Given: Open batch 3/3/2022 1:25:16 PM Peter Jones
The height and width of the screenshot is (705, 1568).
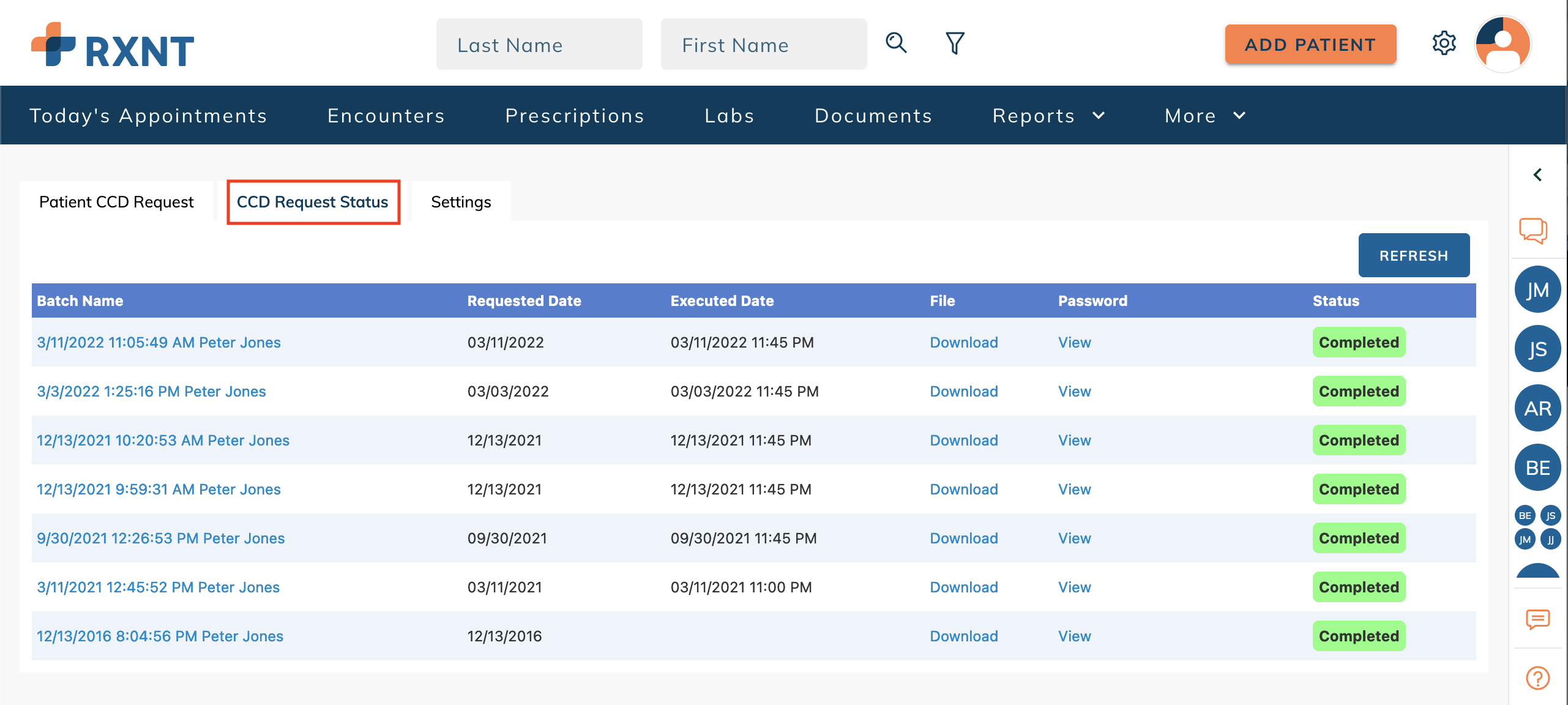Looking at the screenshot, I should click(151, 391).
